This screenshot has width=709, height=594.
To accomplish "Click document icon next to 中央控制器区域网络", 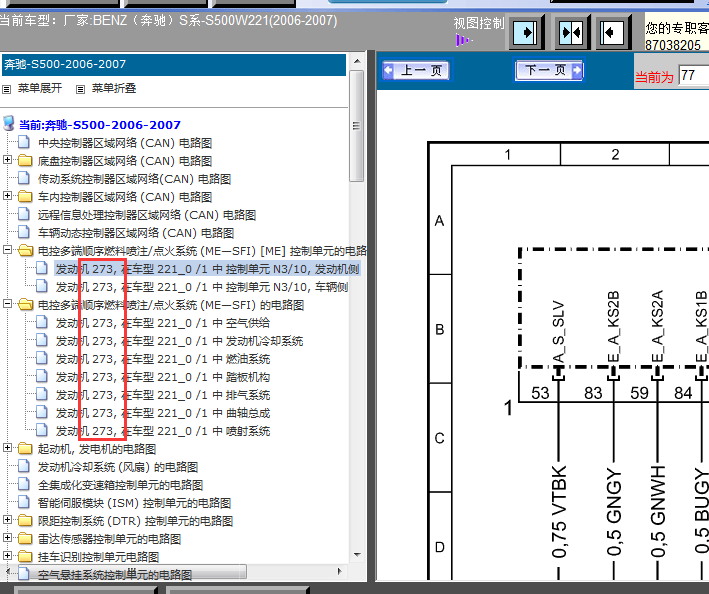I will click(24, 142).
